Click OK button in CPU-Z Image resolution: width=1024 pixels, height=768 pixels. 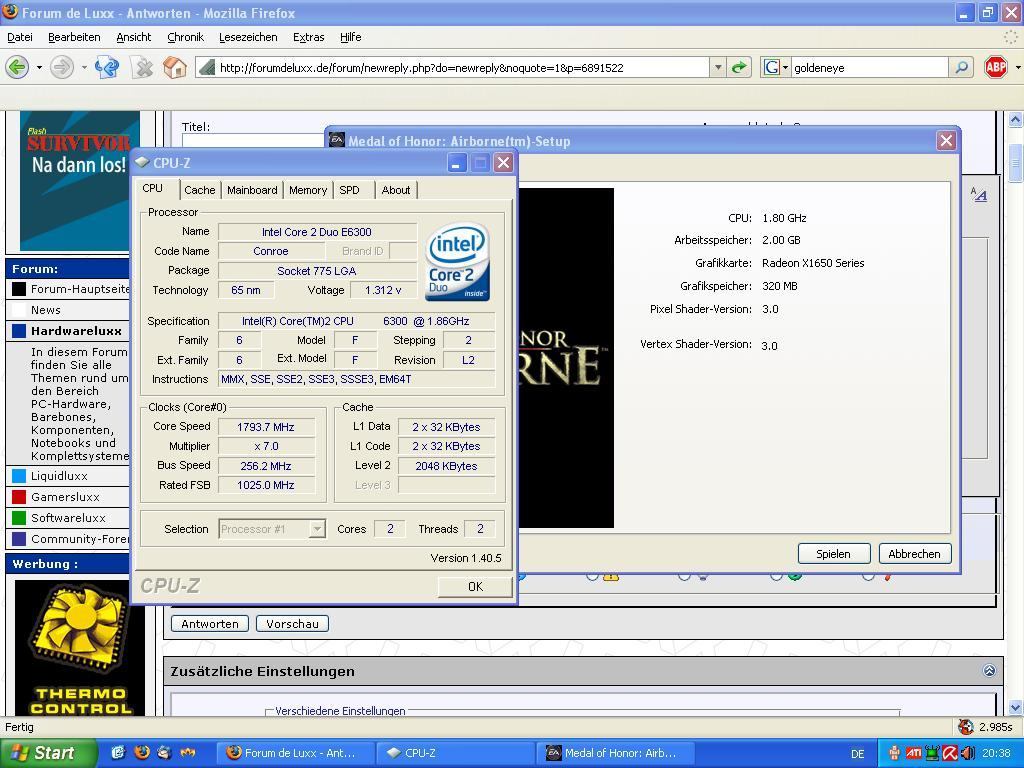pyautogui.click(x=475, y=586)
